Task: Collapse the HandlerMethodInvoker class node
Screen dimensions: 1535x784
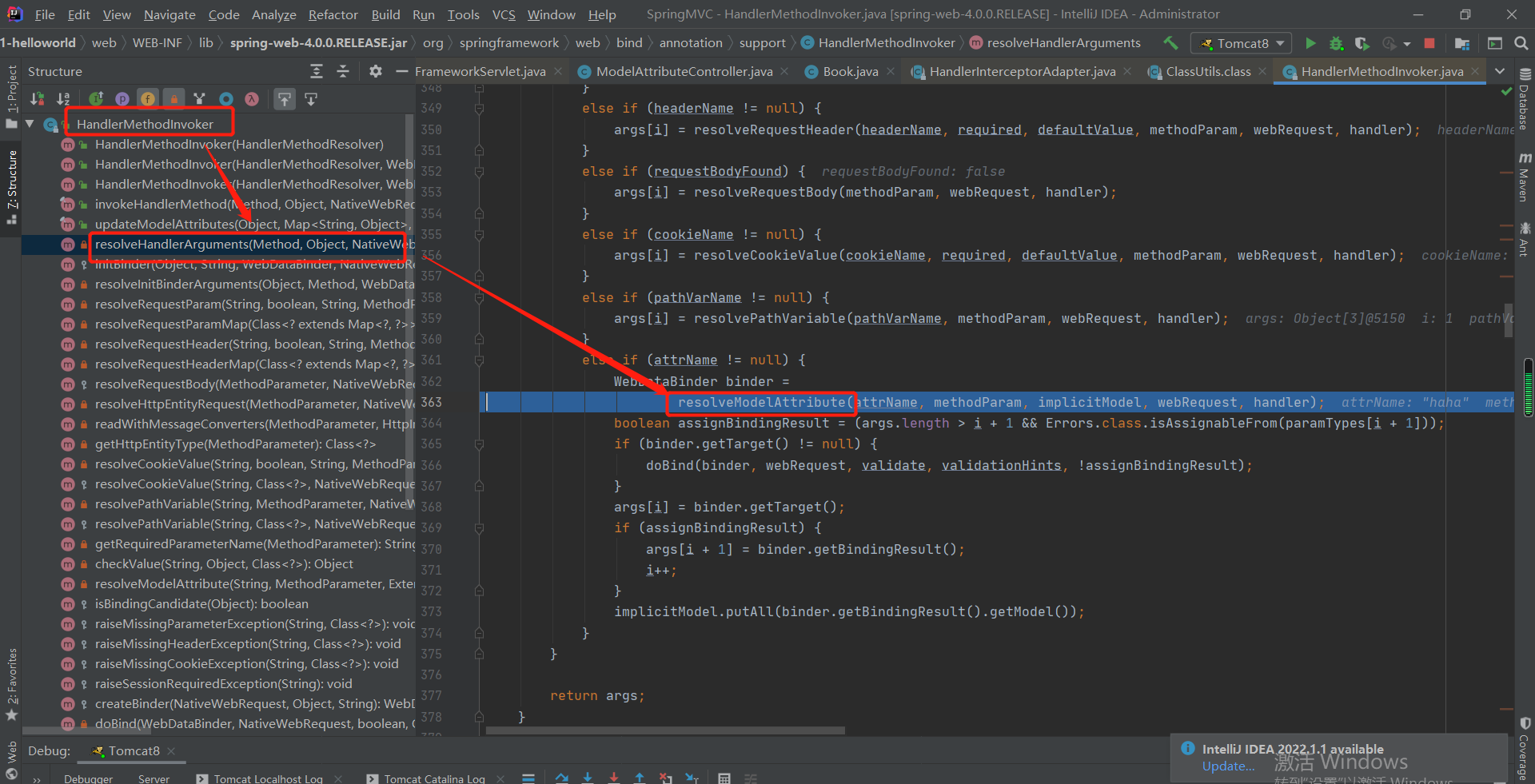Action: pyautogui.click(x=30, y=124)
